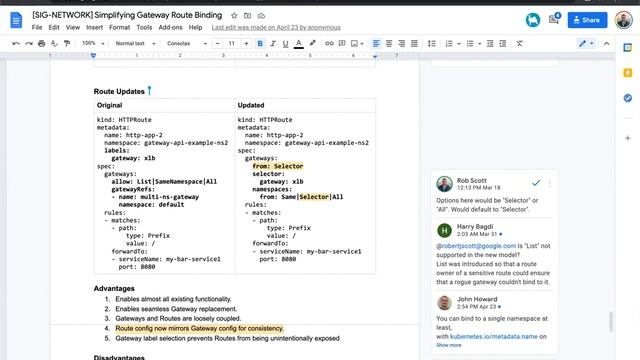Screen dimensions: 640x360
Task: Resolve Rob Scott's comment thread
Action: [536, 183]
